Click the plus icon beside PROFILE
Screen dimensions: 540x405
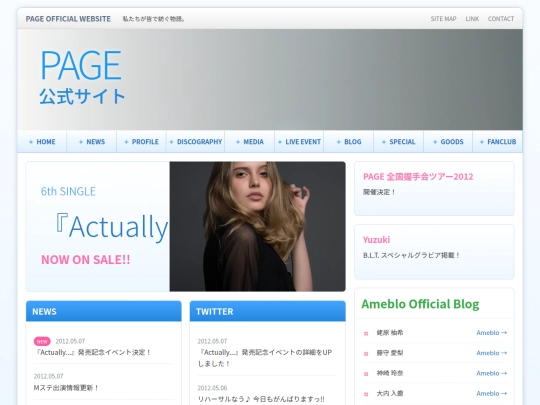pos(126,142)
